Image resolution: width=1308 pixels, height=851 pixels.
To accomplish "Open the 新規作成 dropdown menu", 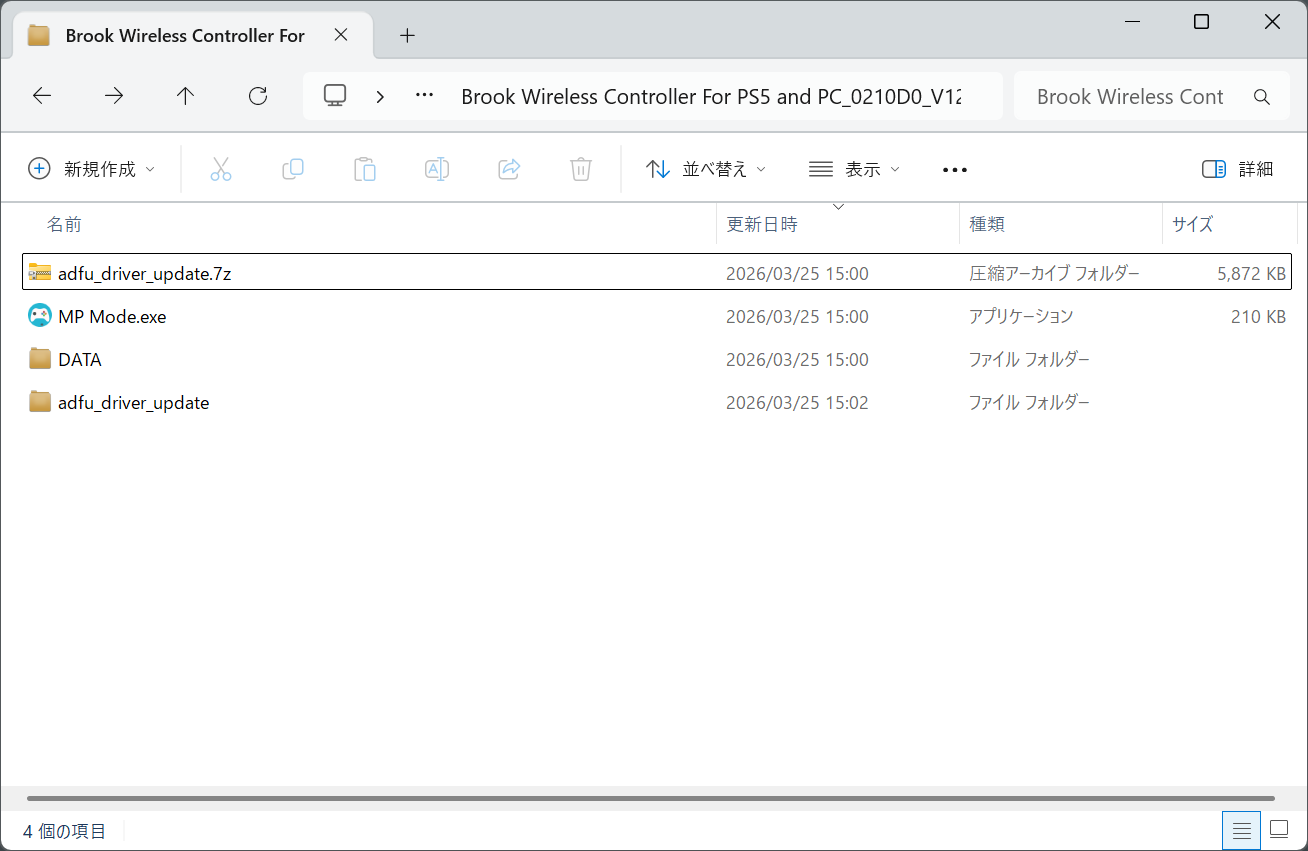I will click(92, 169).
